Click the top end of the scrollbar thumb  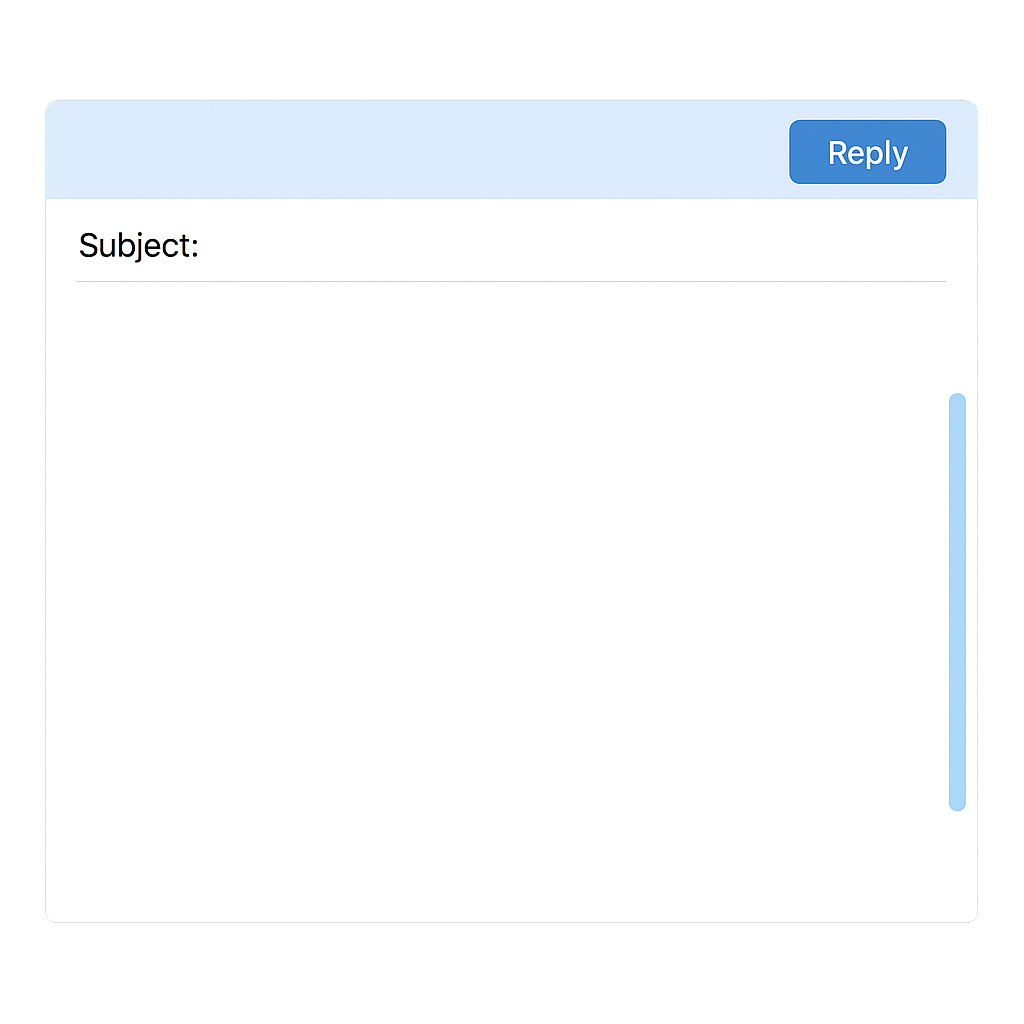(x=957, y=400)
